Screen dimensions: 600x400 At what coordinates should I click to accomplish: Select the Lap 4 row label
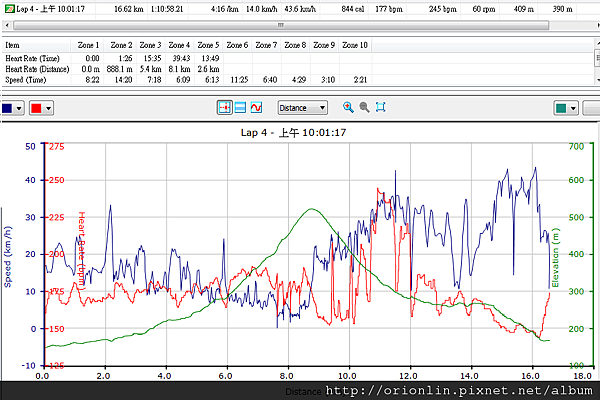coord(50,9)
